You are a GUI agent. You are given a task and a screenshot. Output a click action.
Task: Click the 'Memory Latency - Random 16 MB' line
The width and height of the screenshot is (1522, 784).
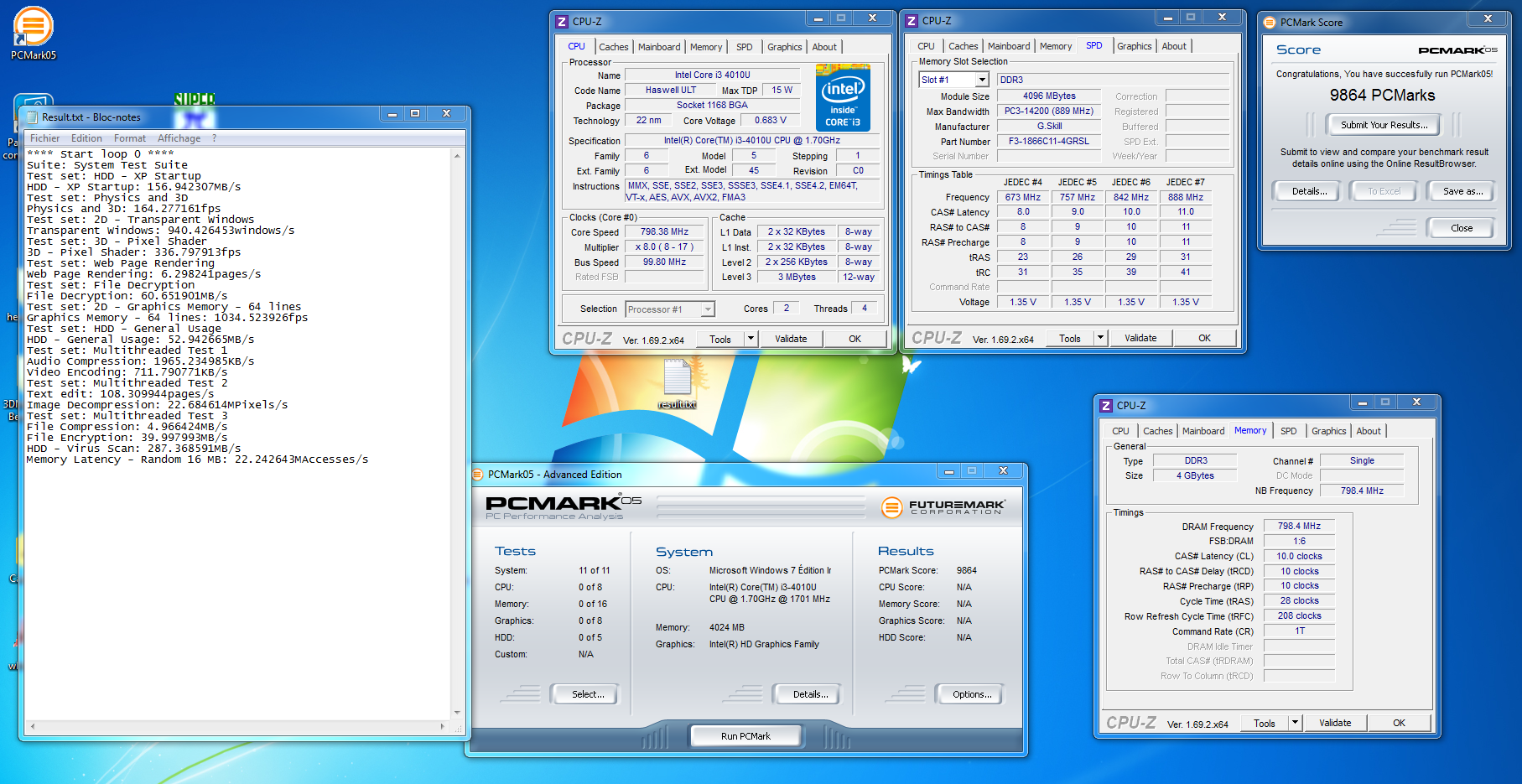coord(197,459)
